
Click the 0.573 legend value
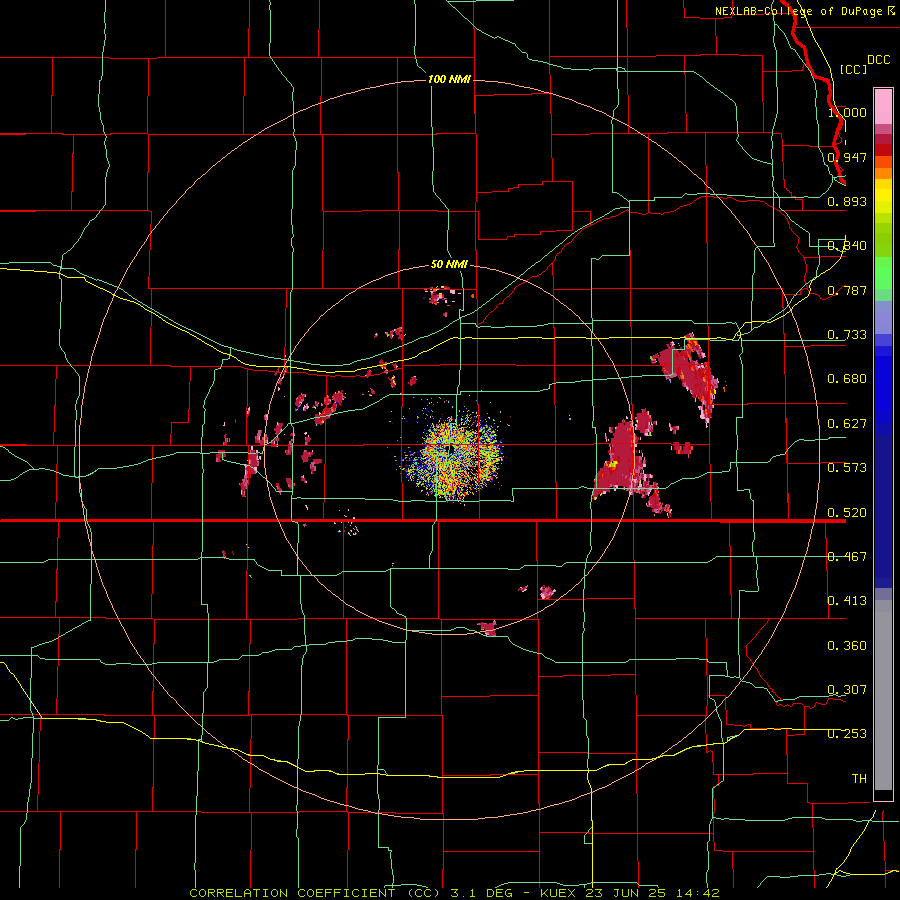click(x=847, y=468)
